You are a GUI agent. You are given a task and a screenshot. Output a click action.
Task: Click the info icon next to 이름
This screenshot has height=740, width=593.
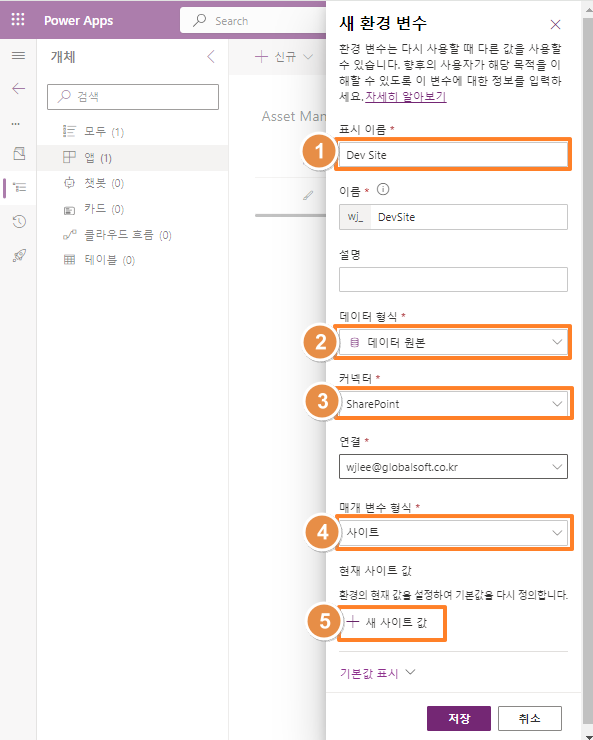383,189
